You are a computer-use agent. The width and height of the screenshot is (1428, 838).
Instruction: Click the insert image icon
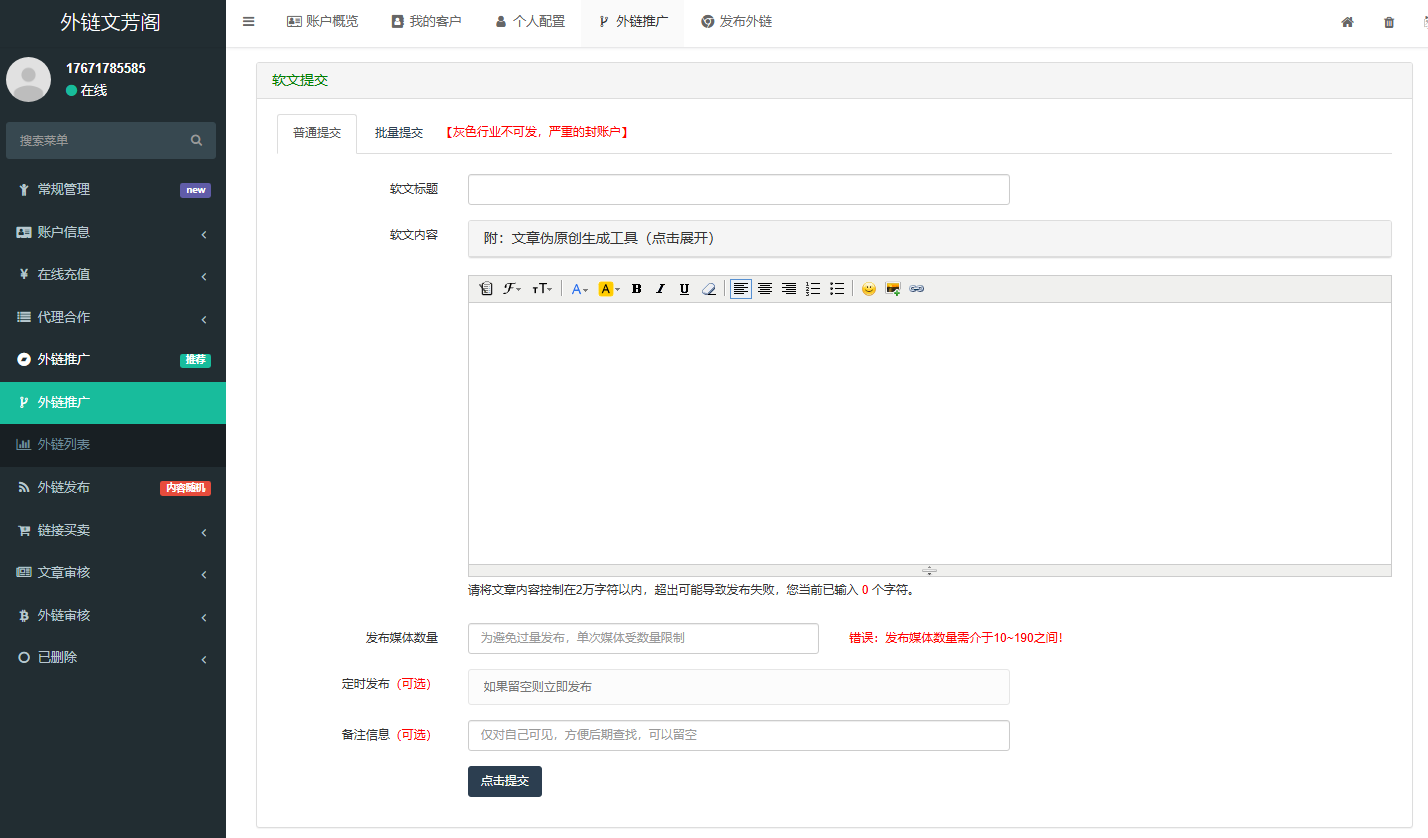click(893, 289)
